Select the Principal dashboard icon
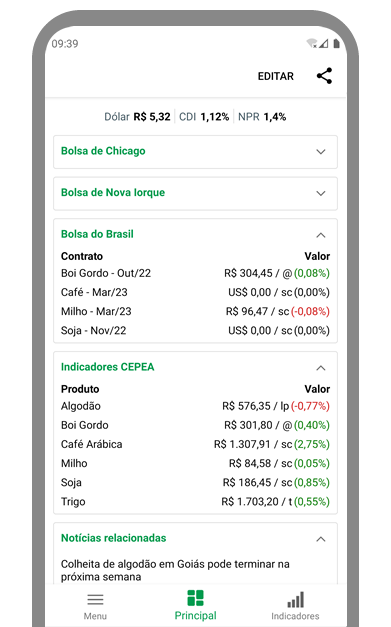The height and width of the screenshot is (627, 391). point(196,598)
